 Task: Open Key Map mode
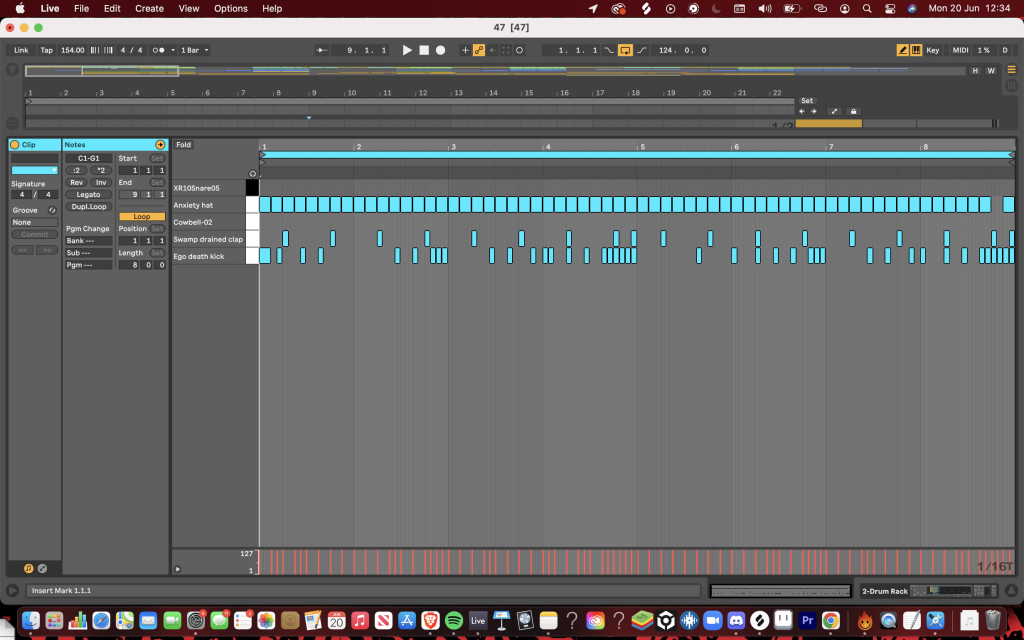933,50
